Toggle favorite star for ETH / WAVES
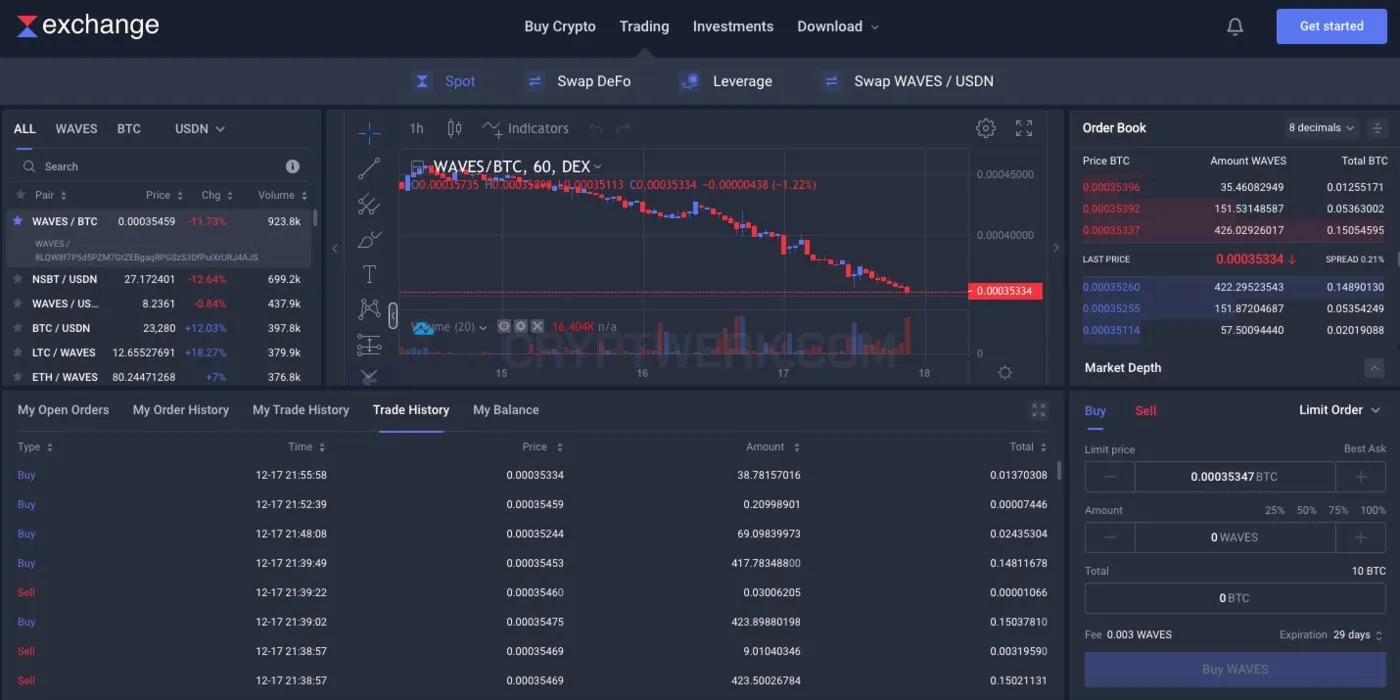 point(18,377)
